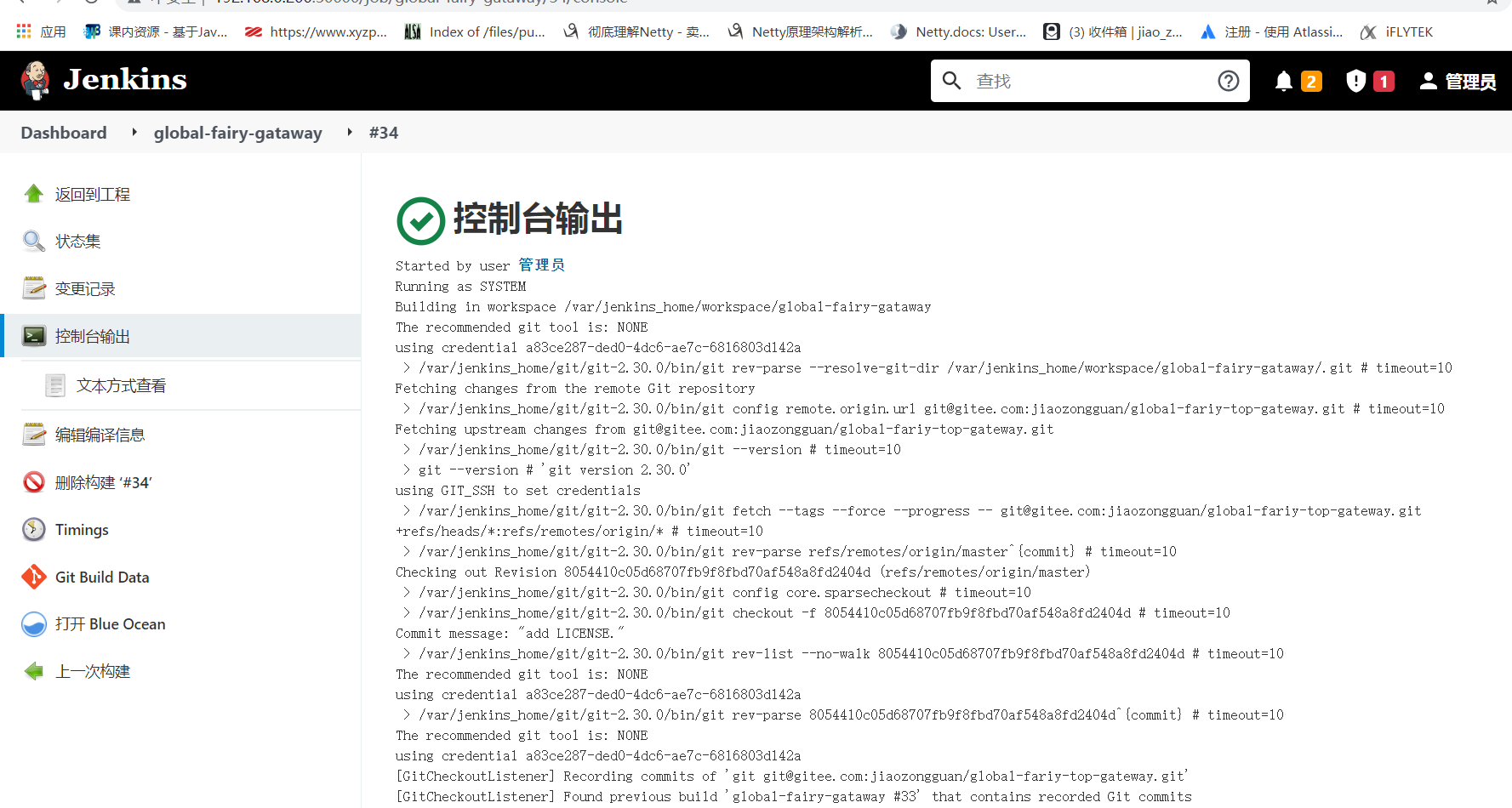Open Index of /files/pu... bookmark
This screenshot has width=1512, height=808.
(x=475, y=31)
